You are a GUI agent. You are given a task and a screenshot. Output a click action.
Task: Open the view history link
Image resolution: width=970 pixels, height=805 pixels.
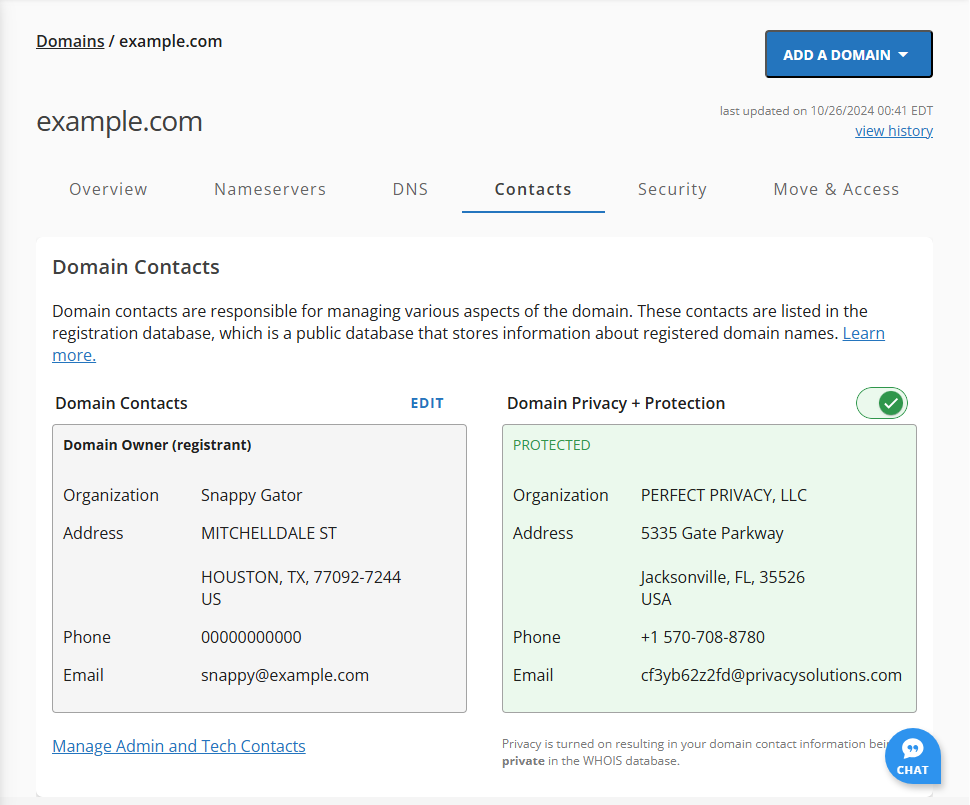pos(893,130)
